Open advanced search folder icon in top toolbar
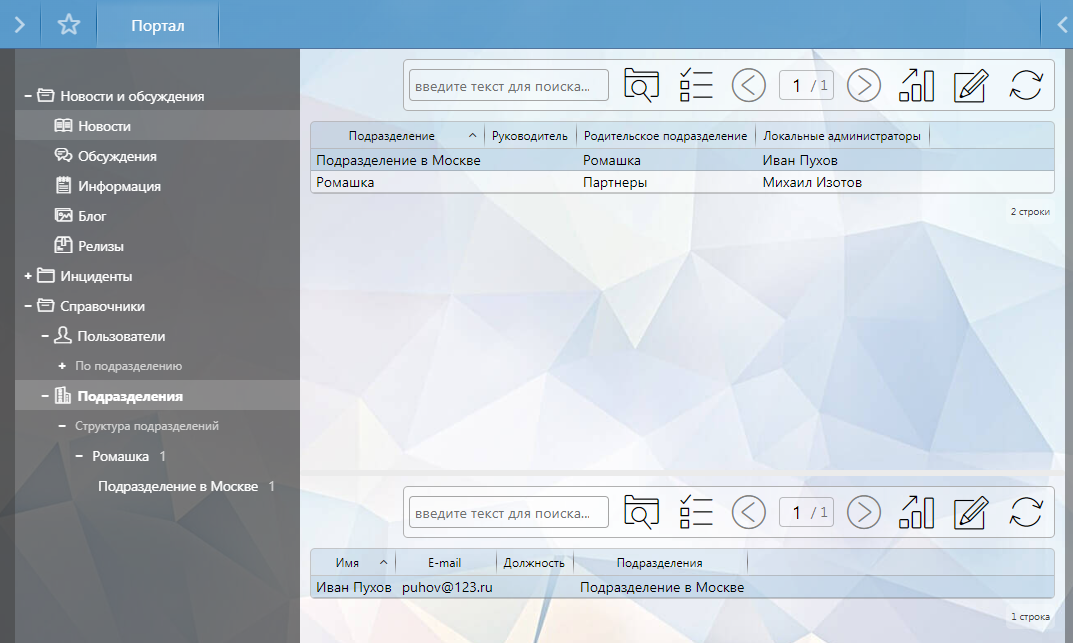The image size is (1073, 643). (640, 85)
